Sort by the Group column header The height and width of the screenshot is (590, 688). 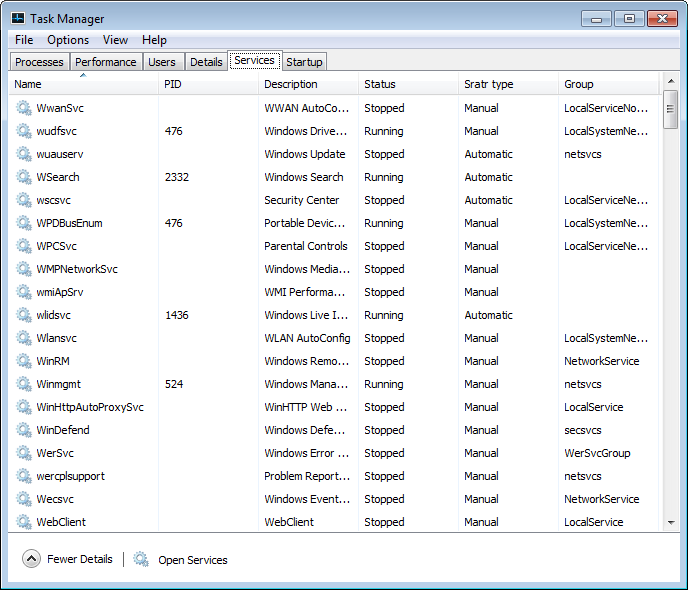coord(609,84)
